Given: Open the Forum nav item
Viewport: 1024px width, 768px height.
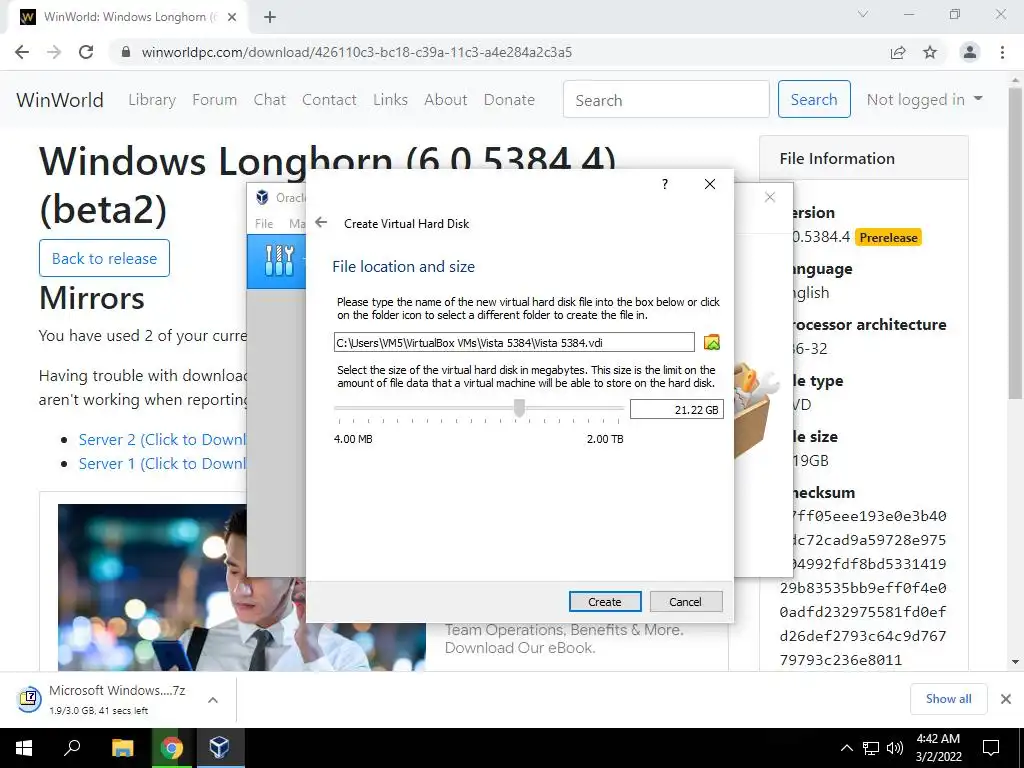Looking at the screenshot, I should tap(214, 99).
